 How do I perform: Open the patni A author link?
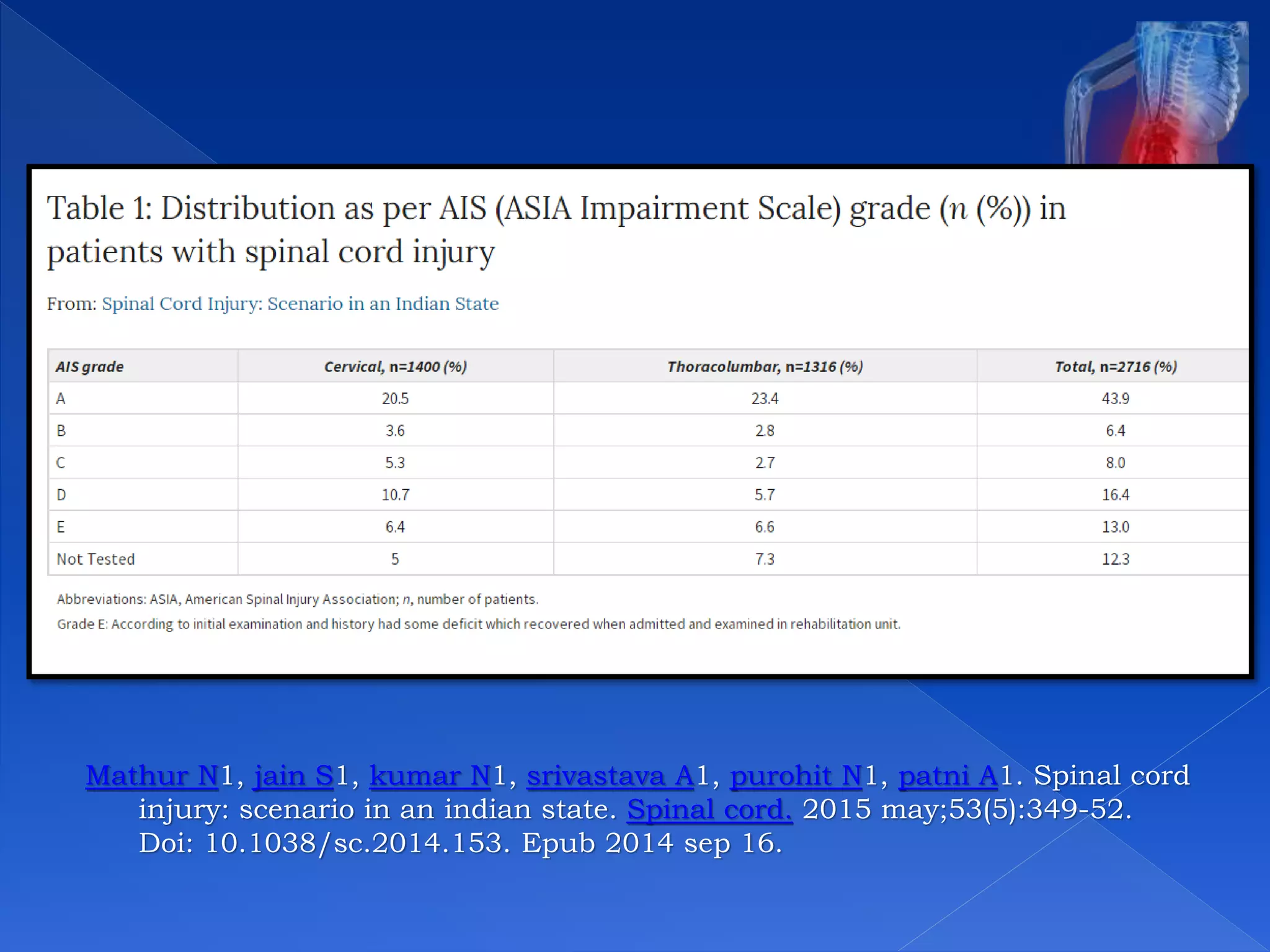pos(948,776)
